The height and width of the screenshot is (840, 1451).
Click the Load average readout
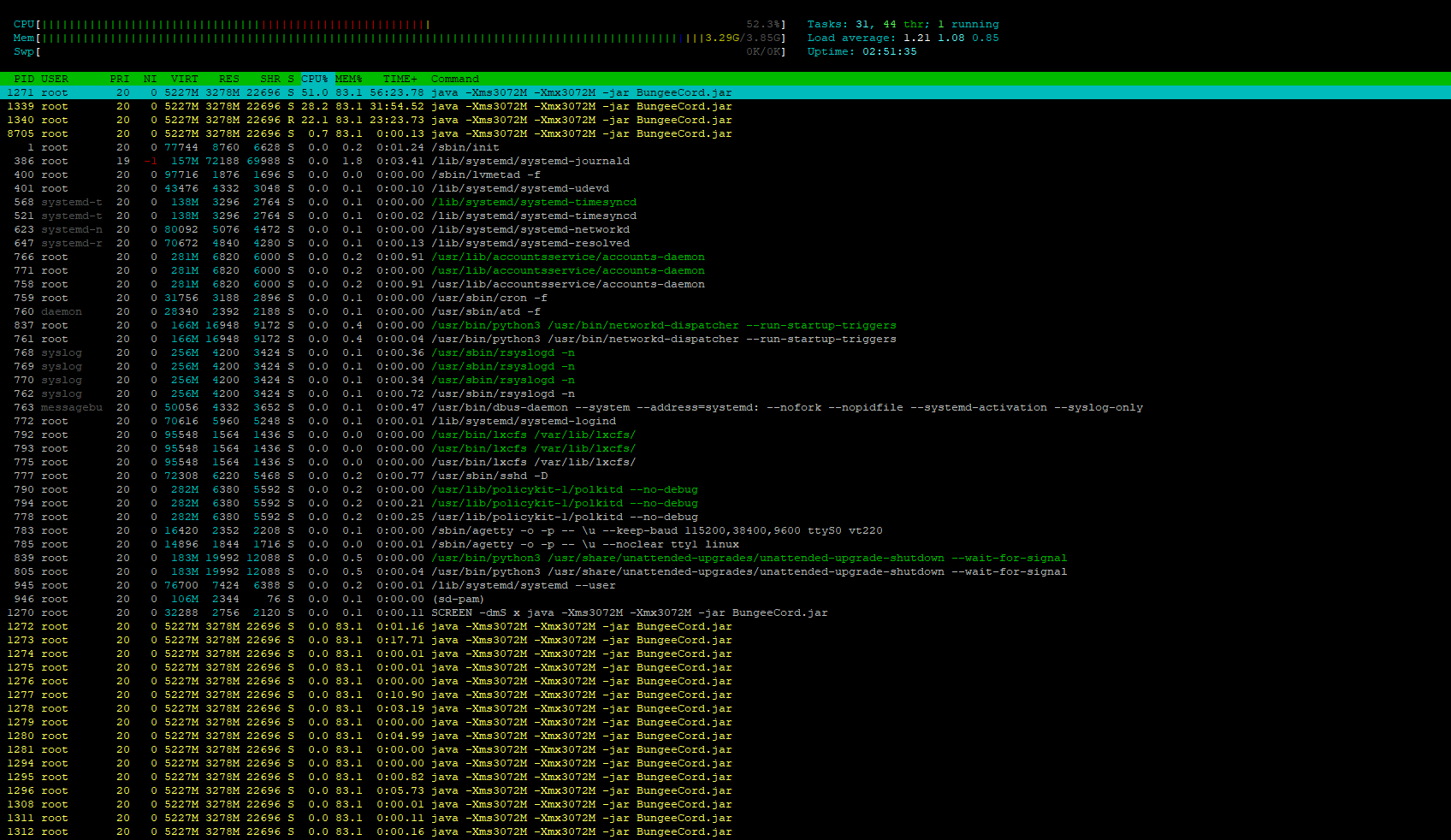(903, 38)
